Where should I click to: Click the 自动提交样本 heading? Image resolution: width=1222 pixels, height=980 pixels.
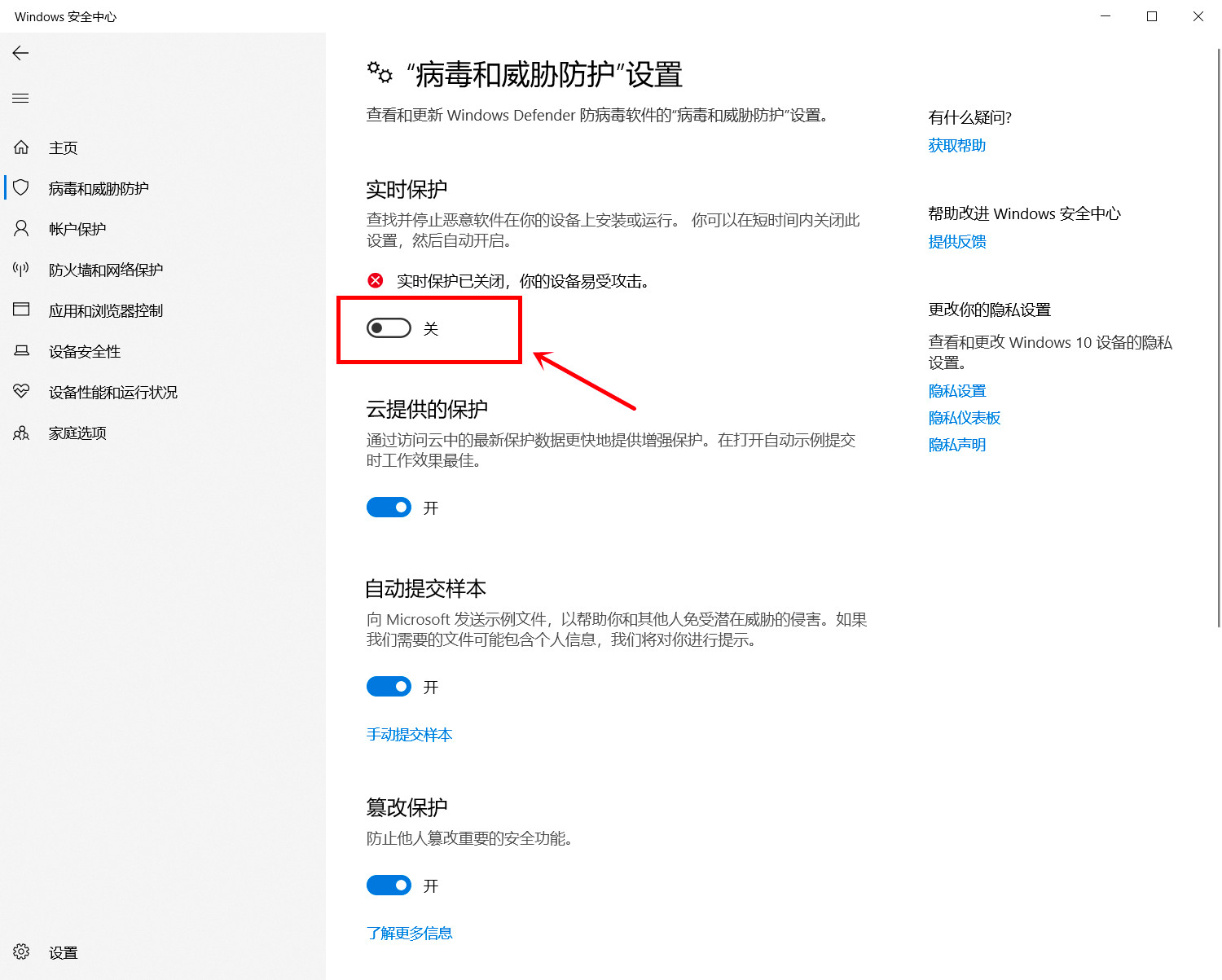click(426, 588)
